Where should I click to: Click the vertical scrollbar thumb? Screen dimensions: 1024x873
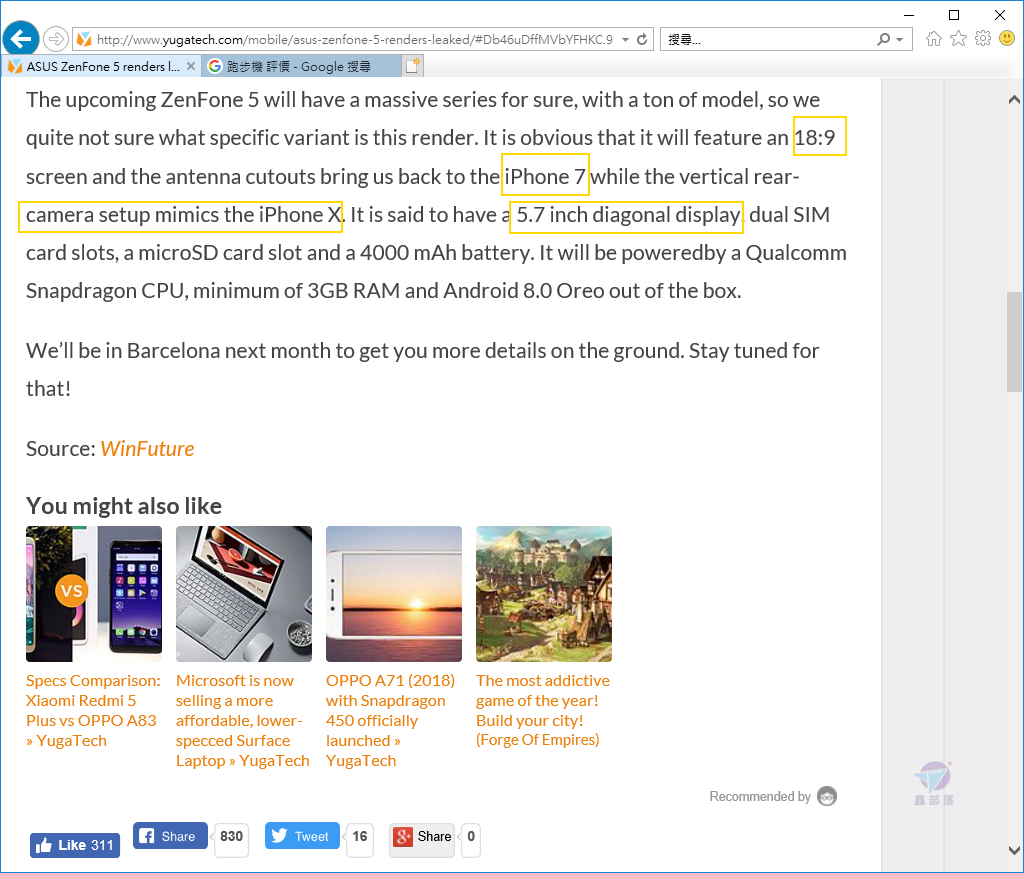pos(1014,341)
